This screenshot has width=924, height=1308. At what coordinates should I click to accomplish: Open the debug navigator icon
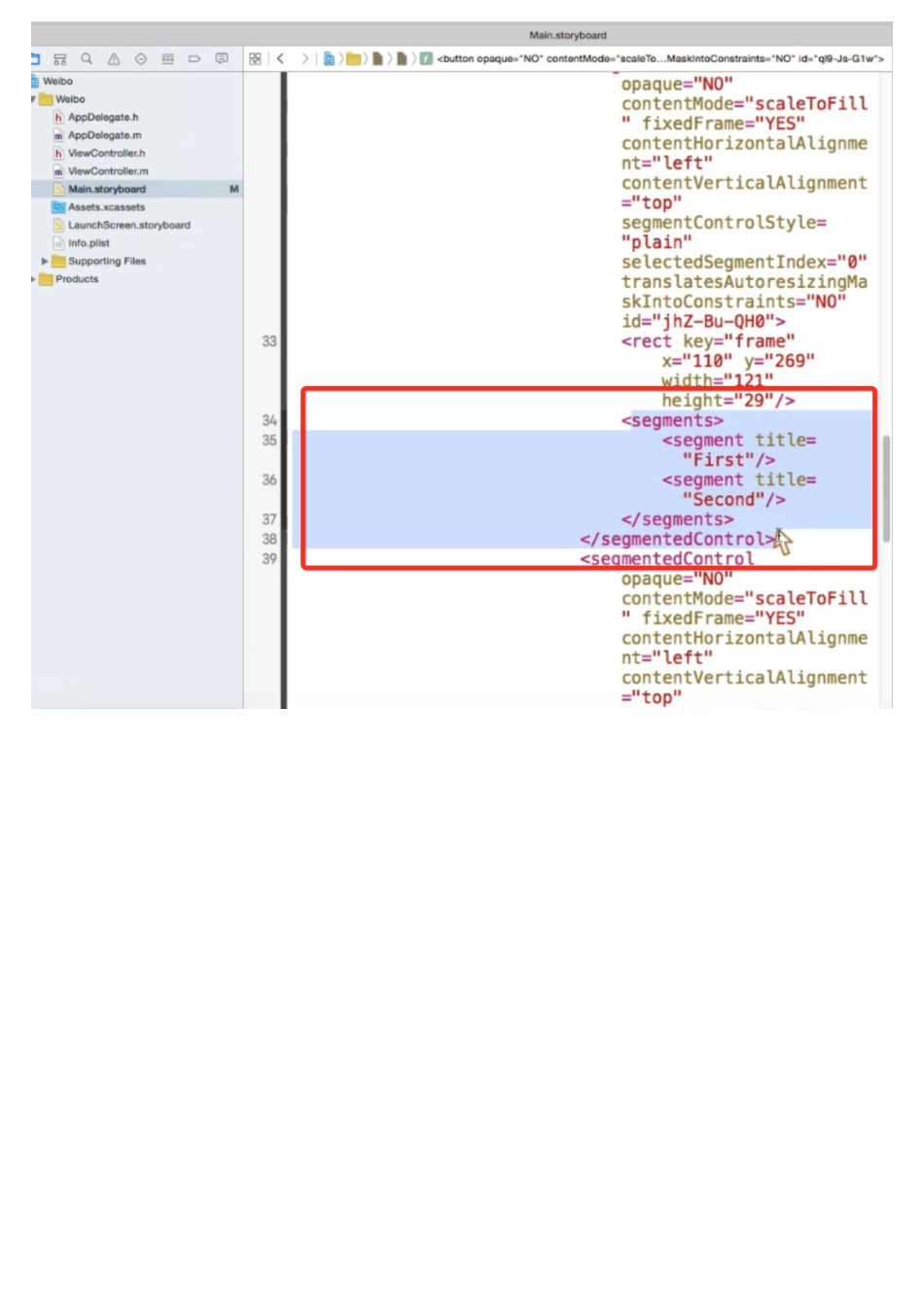pos(167,59)
